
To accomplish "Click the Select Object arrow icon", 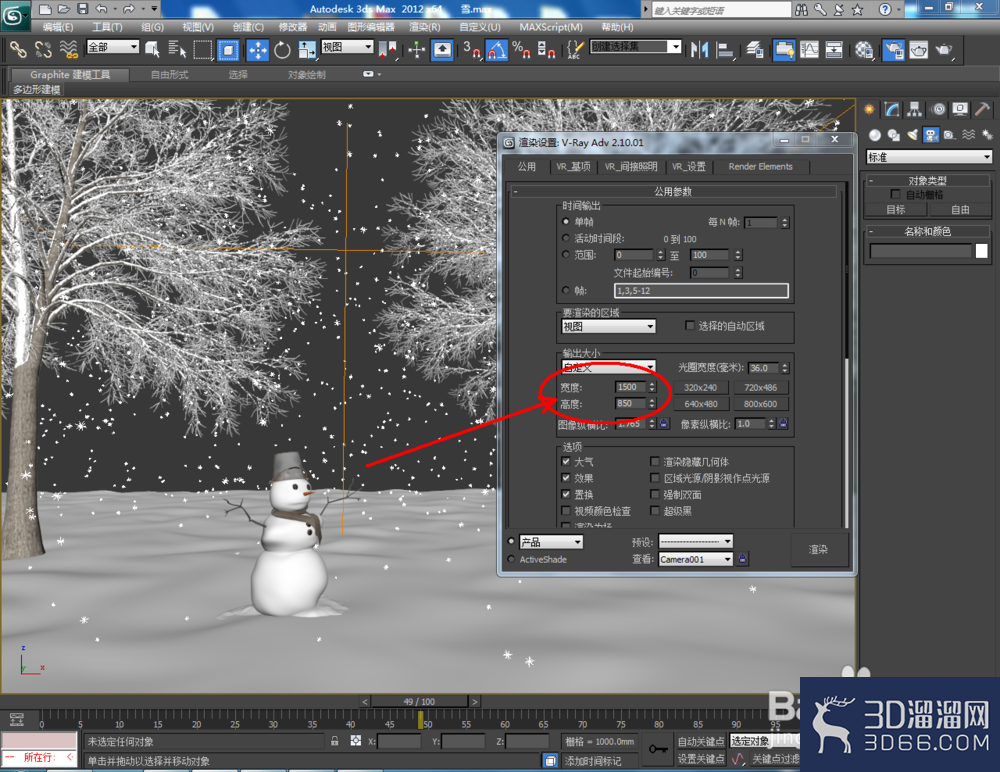I will coord(152,49).
